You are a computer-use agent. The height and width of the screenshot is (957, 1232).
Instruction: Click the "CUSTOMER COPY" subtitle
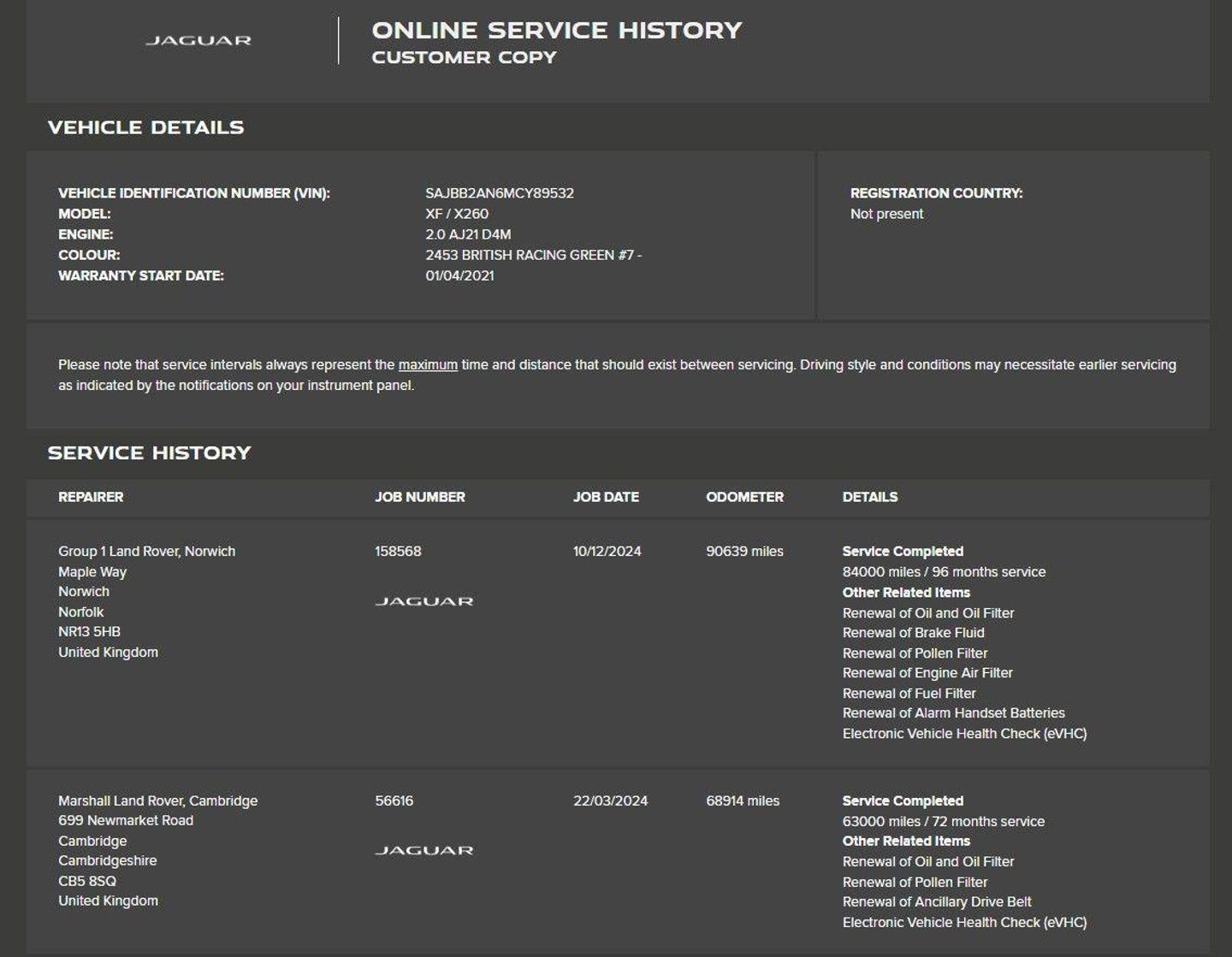tap(465, 57)
